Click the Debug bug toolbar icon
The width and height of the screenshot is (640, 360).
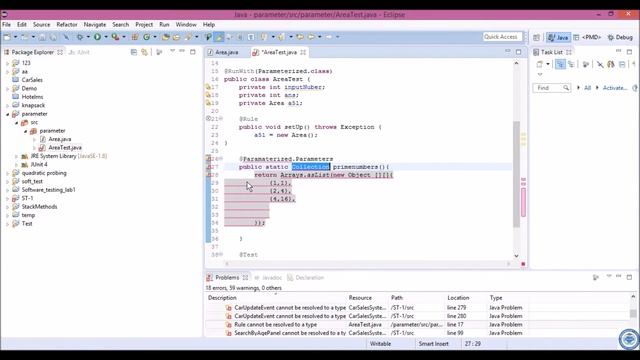80,37
